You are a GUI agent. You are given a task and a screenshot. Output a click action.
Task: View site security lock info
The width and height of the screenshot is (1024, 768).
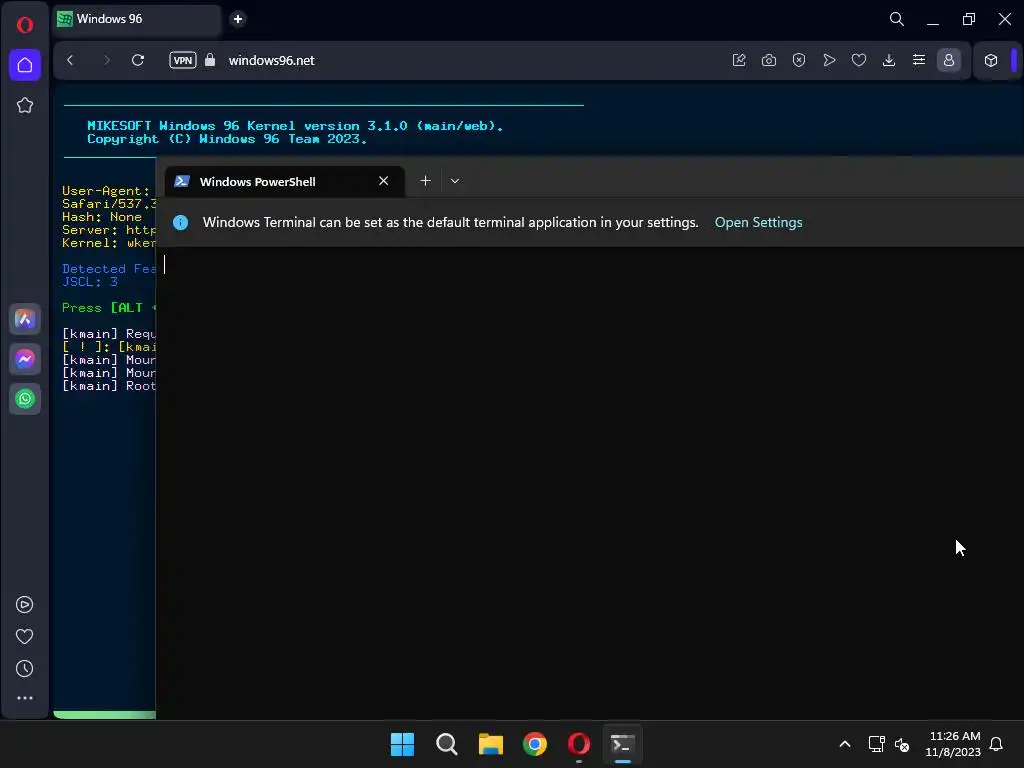pyautogui.click(x=210, y=60)
